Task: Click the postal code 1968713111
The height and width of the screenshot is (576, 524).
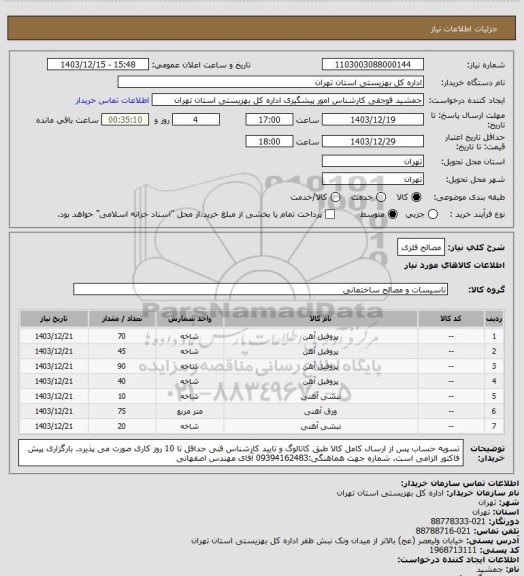Action: tap(453, 550)
